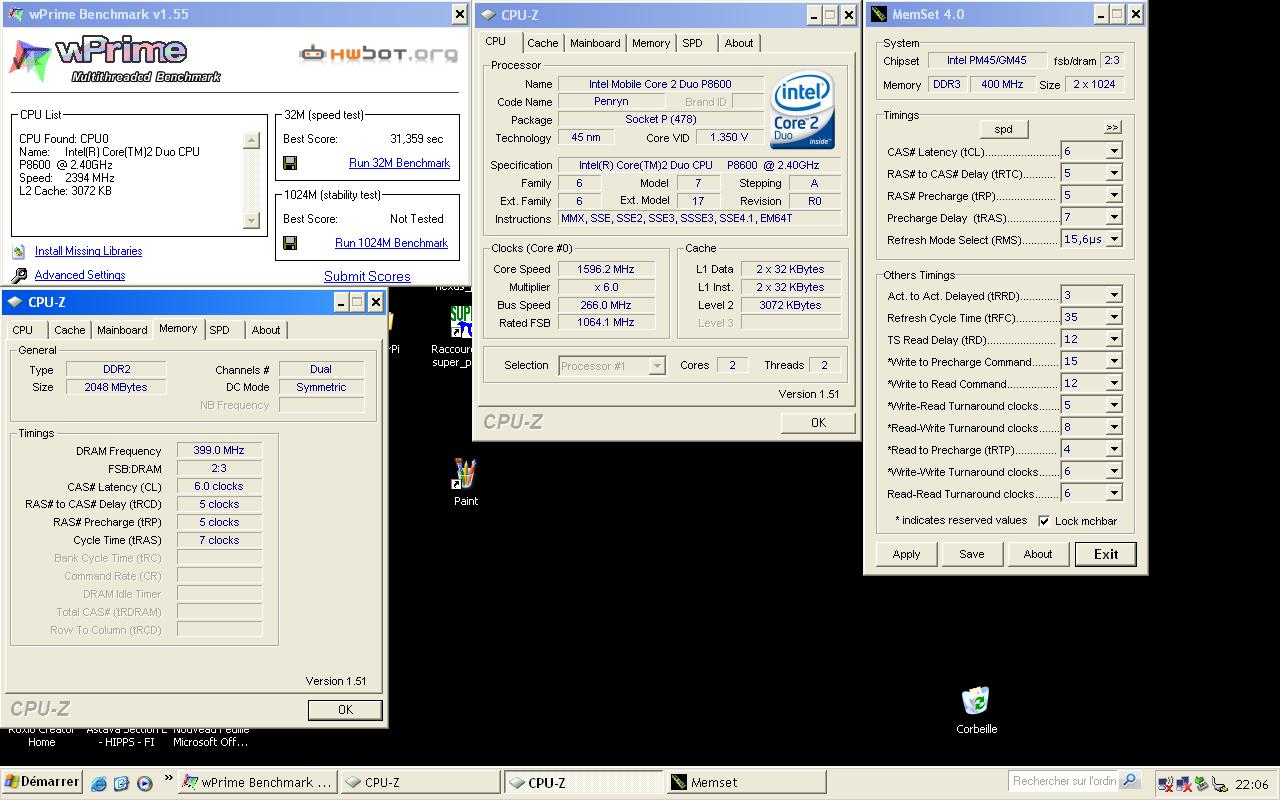The image size is (1280, 800).
Task: Open the Processor #1 selection dropdown
Action: (657, 366)
